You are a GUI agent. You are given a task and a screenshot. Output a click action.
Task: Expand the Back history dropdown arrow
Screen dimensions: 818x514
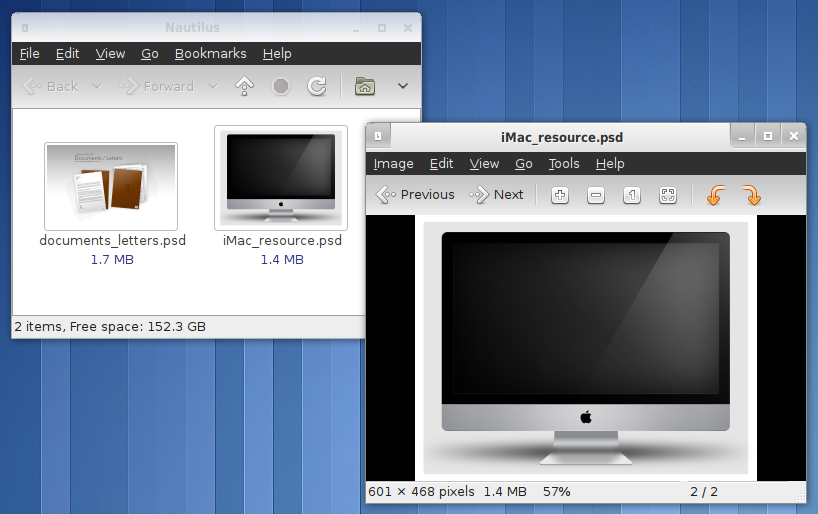tap(97, 86)
